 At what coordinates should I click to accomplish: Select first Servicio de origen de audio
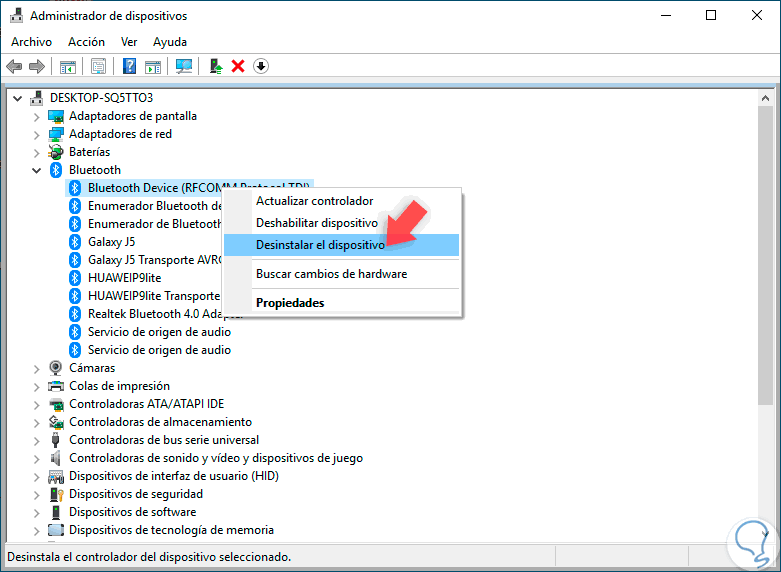point(159,332)
